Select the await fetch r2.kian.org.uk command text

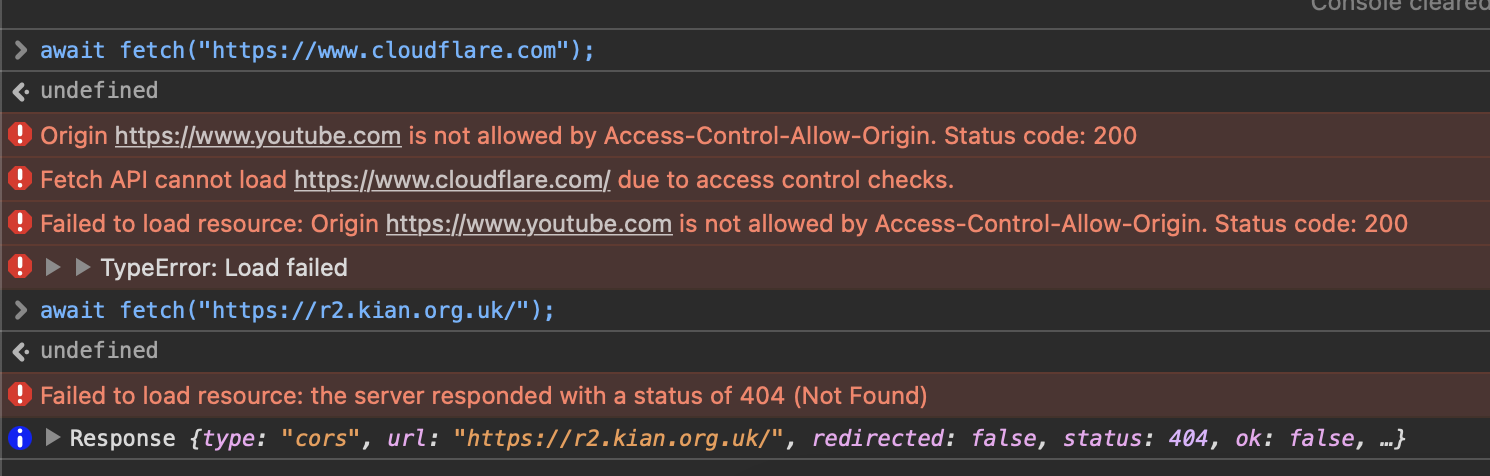click(x=297, y=310)
